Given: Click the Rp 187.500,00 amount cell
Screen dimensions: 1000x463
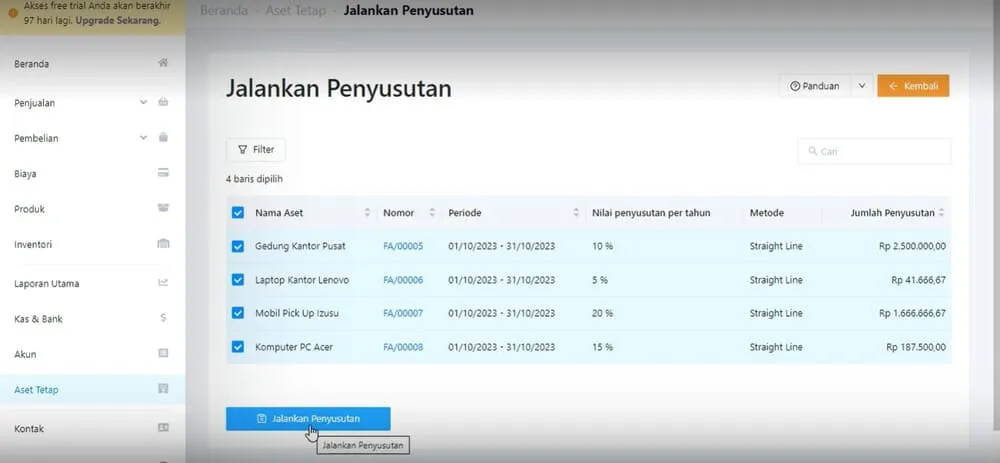Looking at the screenshot, I should tap(916, 347).
